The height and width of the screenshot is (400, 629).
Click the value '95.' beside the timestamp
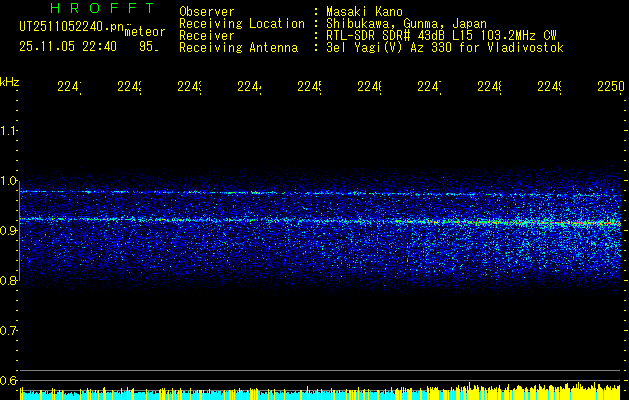click(149, 47)
